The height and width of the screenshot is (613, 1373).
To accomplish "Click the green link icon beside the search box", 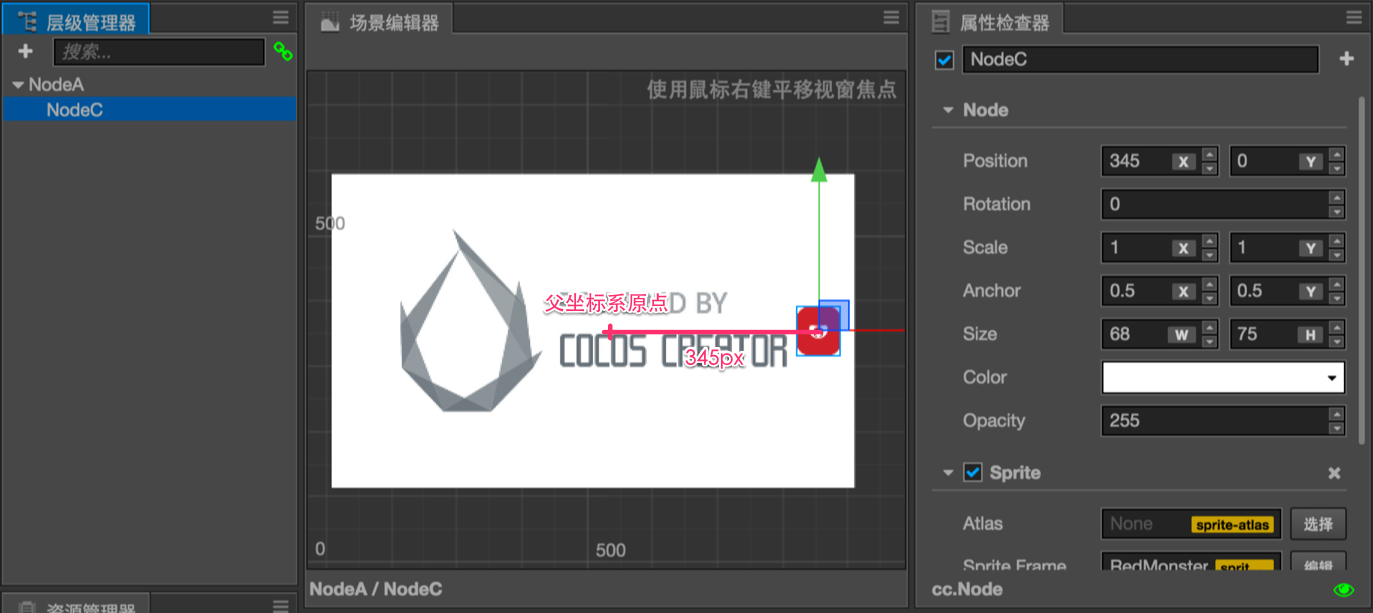I will pyautogui.click(x=283, y=51).
